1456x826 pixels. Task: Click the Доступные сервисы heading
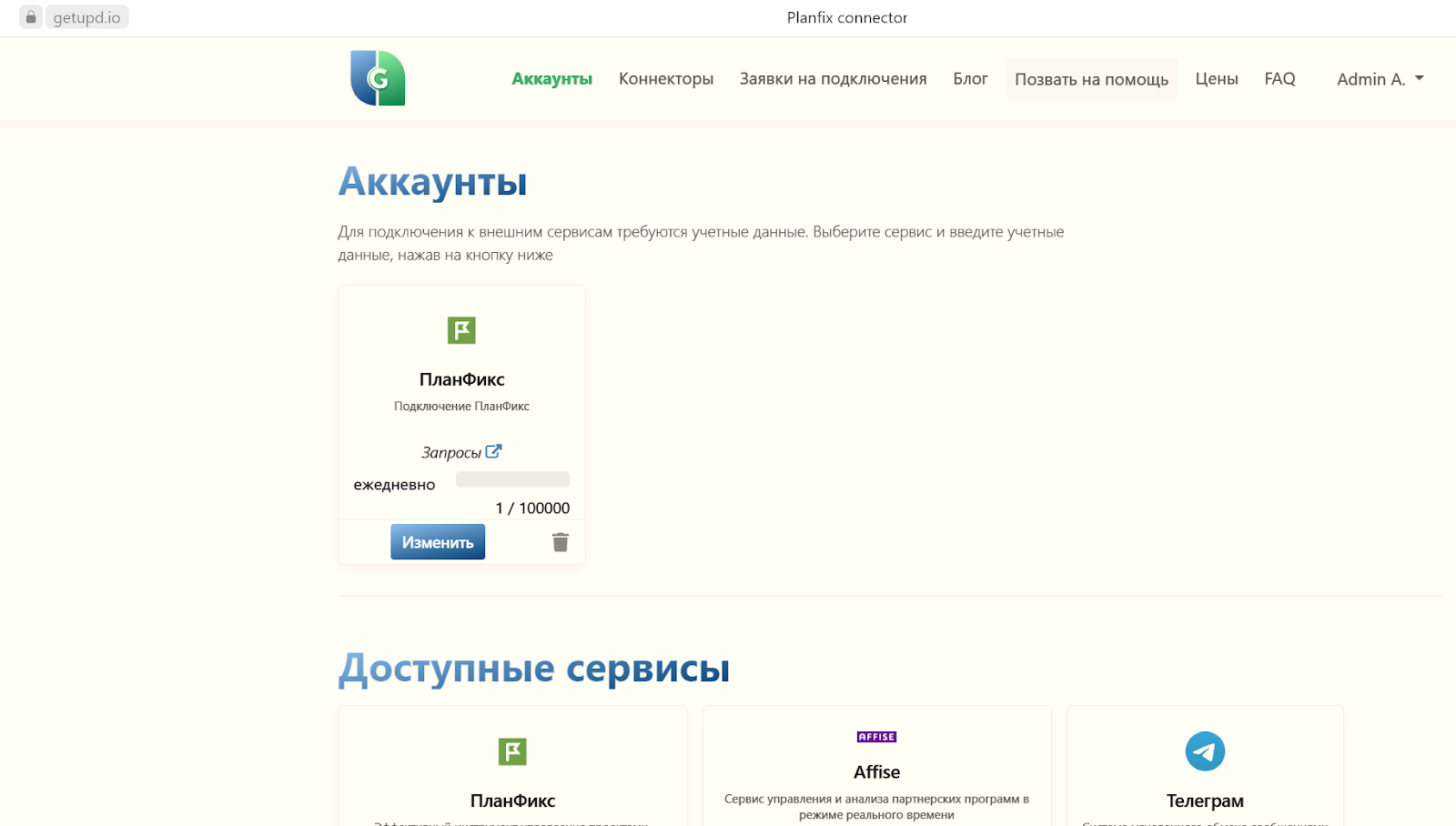tap(534, 669)
